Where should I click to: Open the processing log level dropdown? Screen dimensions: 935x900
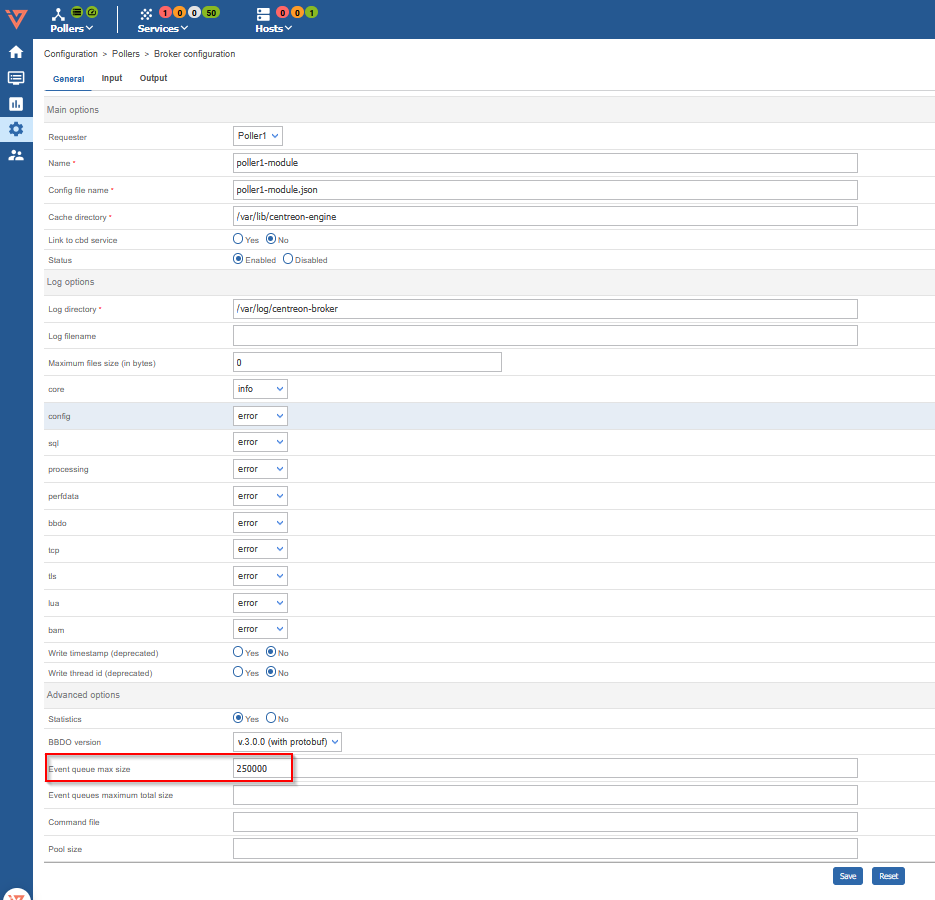(x=260, y=469)
